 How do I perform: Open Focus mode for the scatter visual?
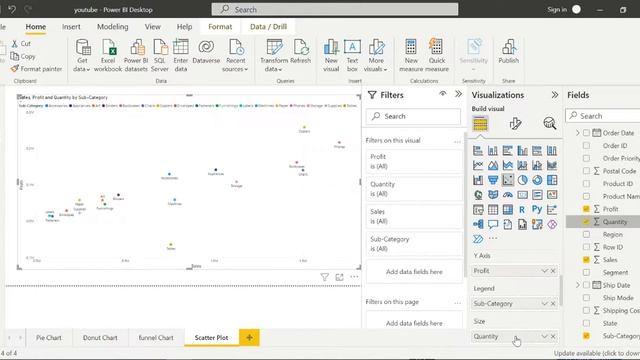coord(339,277)
